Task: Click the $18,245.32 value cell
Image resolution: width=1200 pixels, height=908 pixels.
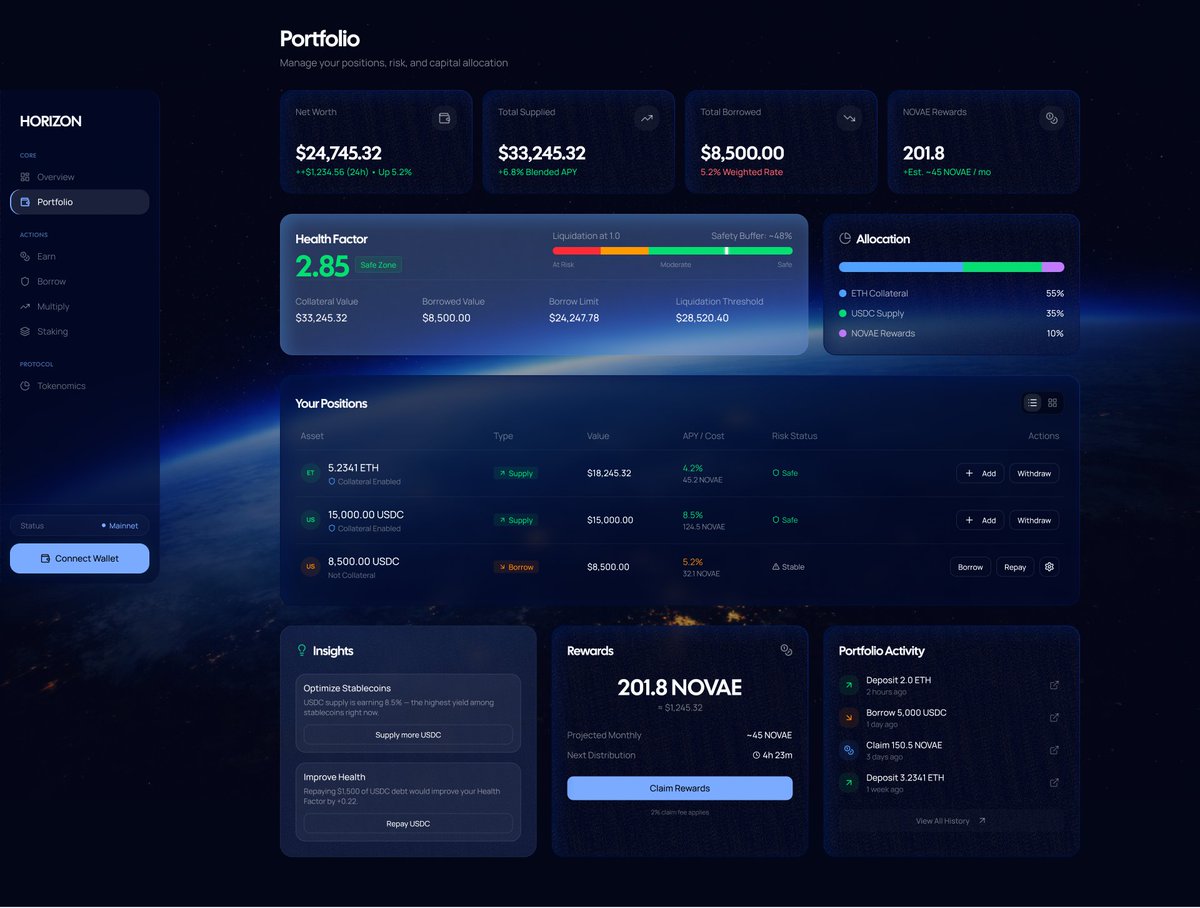Action: click(x=609, y=473)
